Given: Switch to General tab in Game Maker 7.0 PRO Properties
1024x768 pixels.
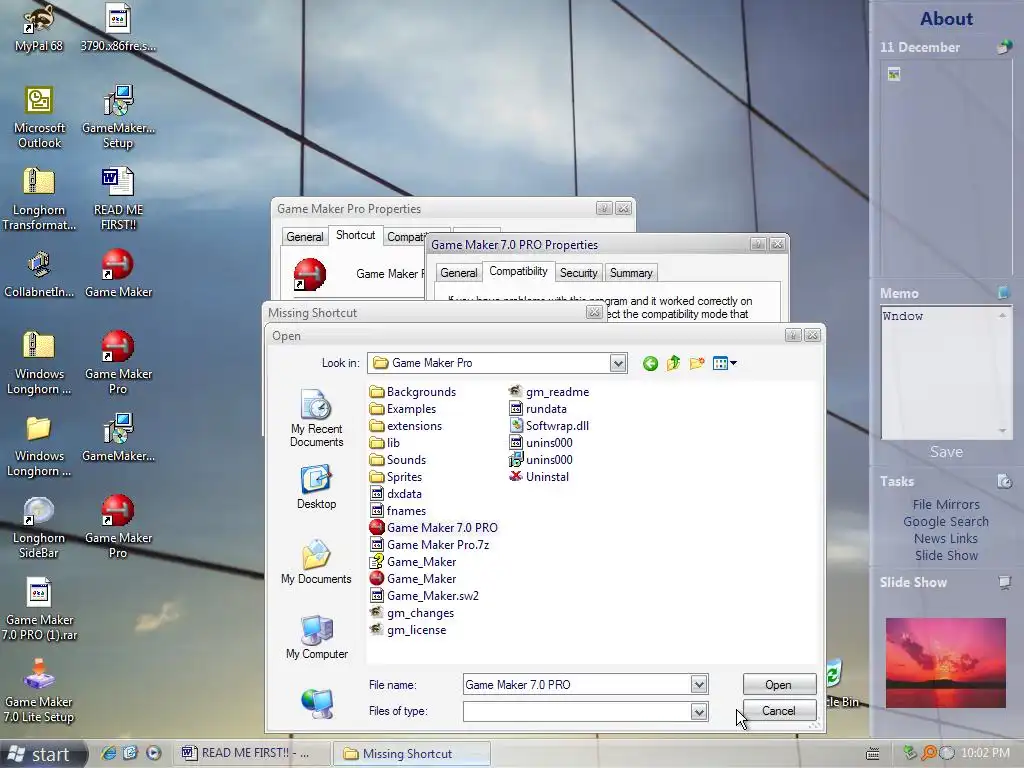Looking at the screenshot, I should click(x=458, y=273).
